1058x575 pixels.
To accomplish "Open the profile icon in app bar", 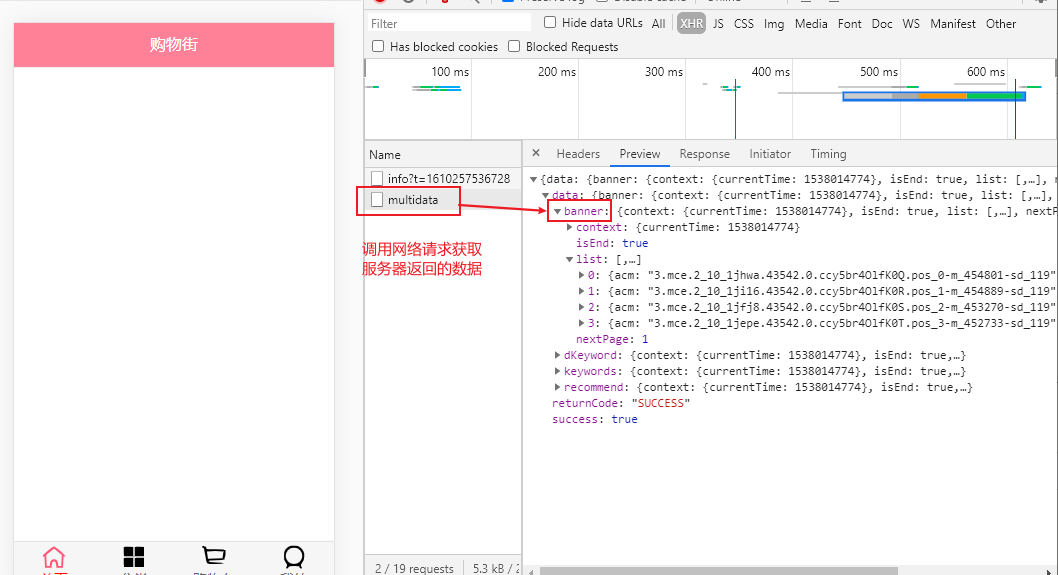I will pyautogui.click(x=294, y=557).
